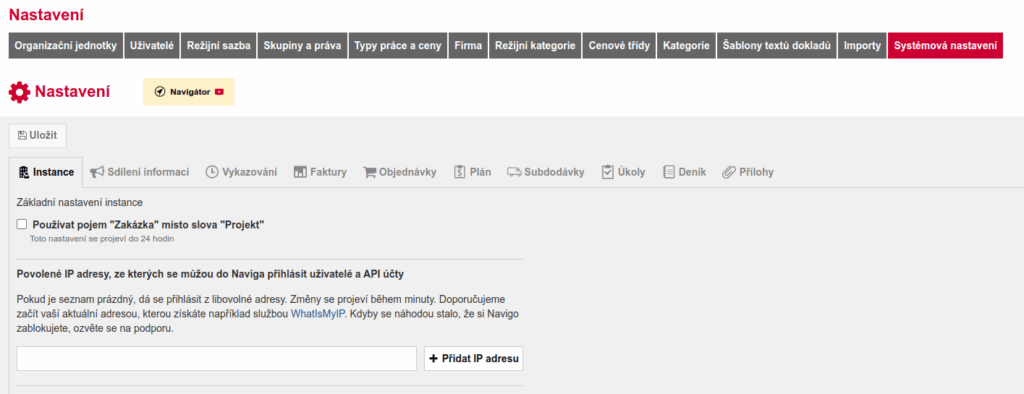Click into the IP address input field
The width and height of the screenshot is (1024, 394).
click(x=217, y=359)
